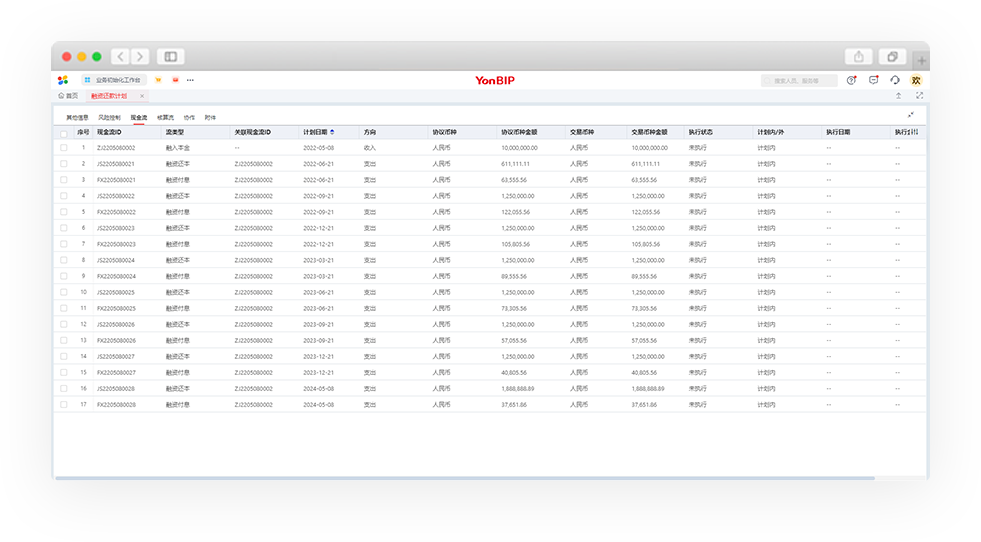The image size is (981, 542).
Task: Check the checkbox for row 16 JS2205080028
Action: click(64, 389)
